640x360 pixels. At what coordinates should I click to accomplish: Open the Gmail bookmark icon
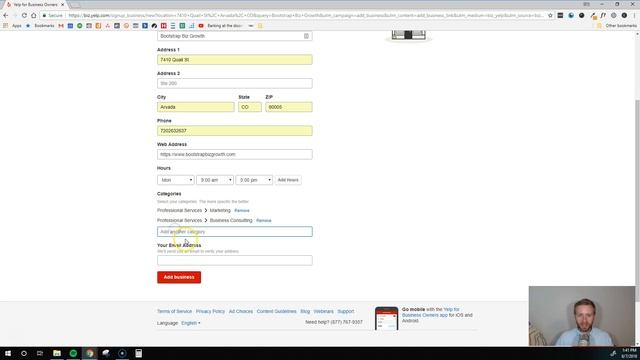click(x=61, y=26)
